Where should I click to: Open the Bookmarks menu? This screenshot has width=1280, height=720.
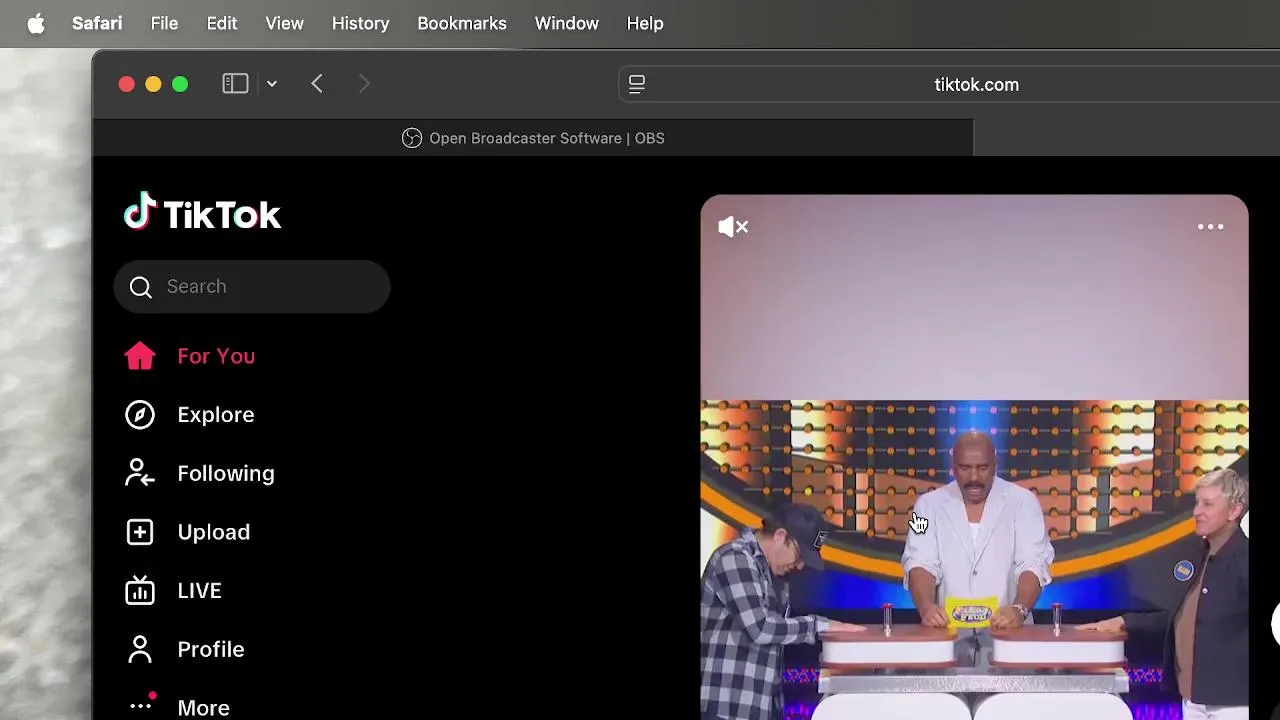[461, 23]
